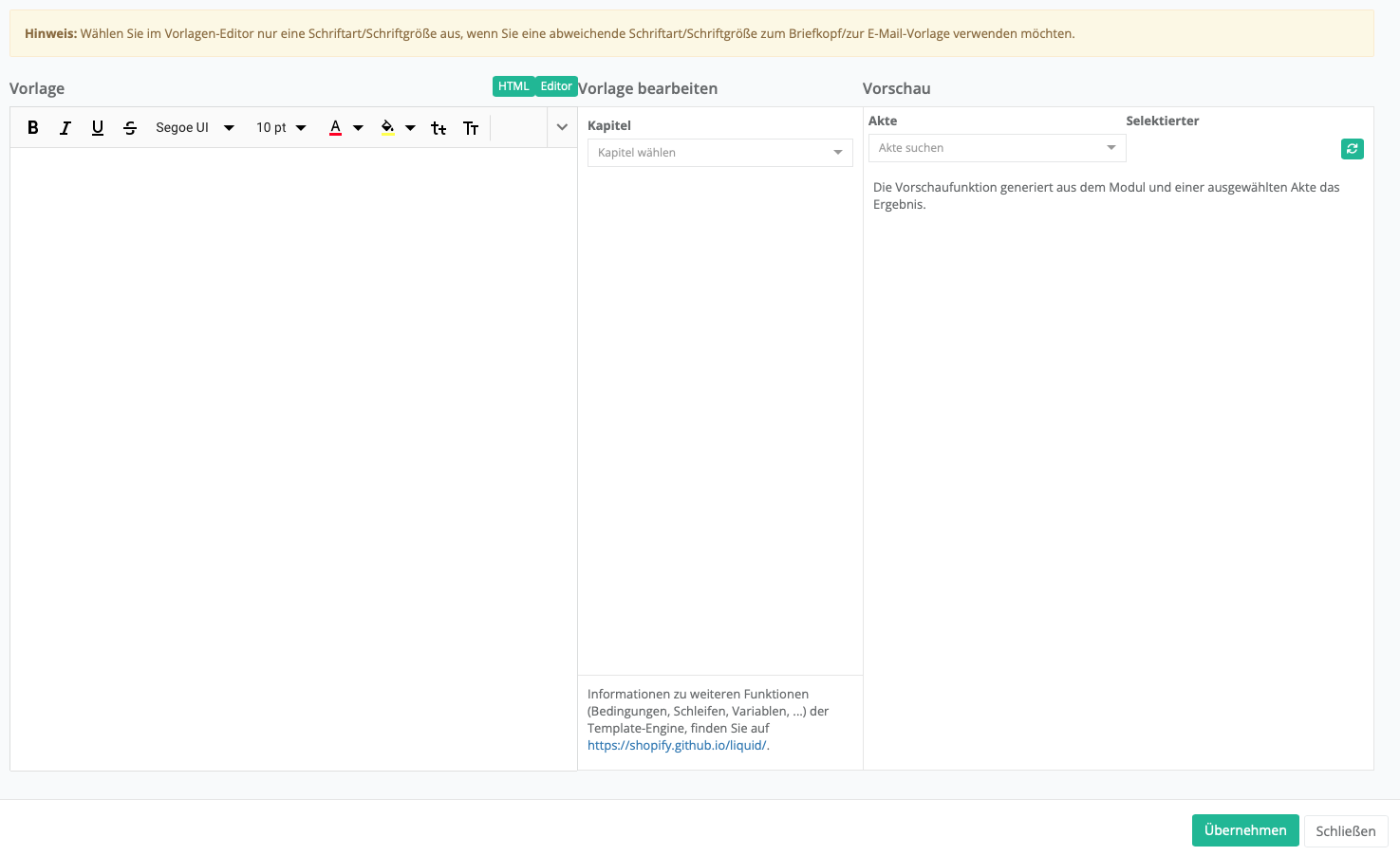
Task: Open the font color picker arrow
Action: click(358, 128)
